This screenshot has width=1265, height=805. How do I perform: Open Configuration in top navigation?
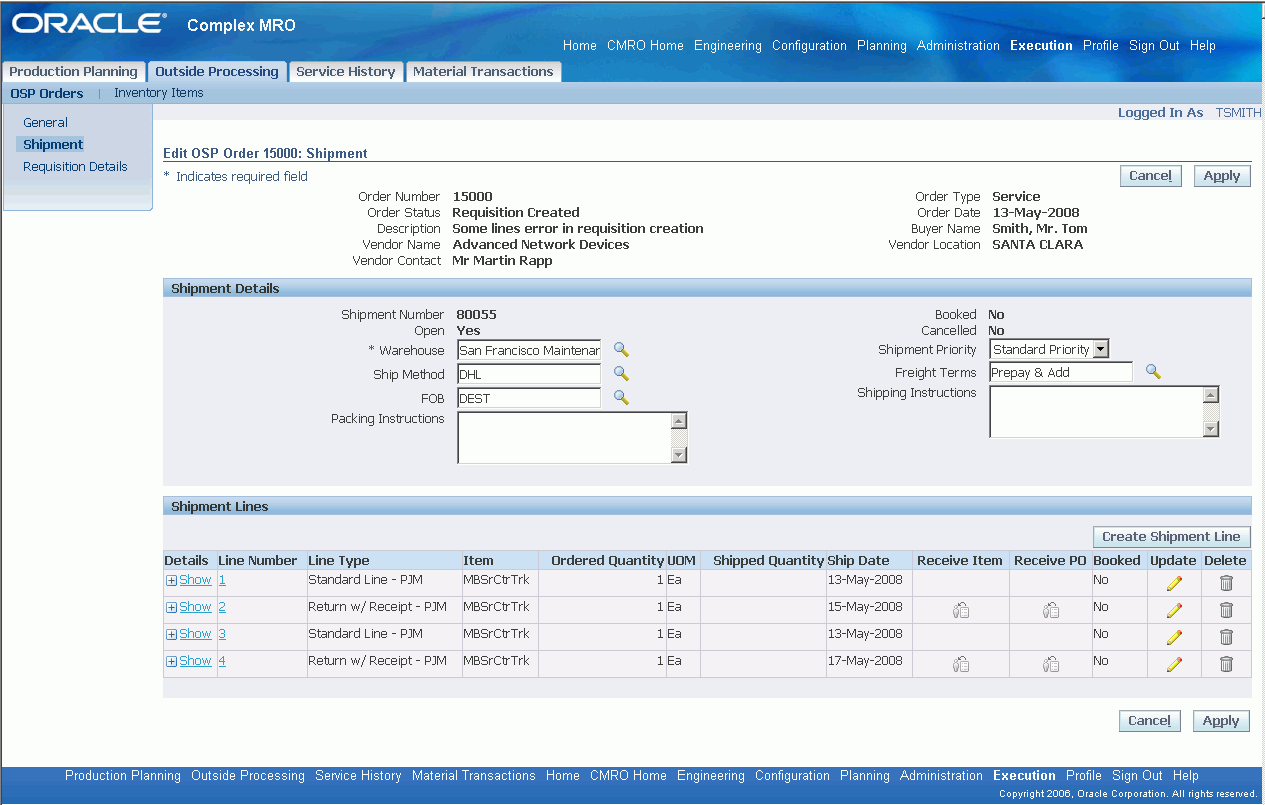tap(809, 46)
